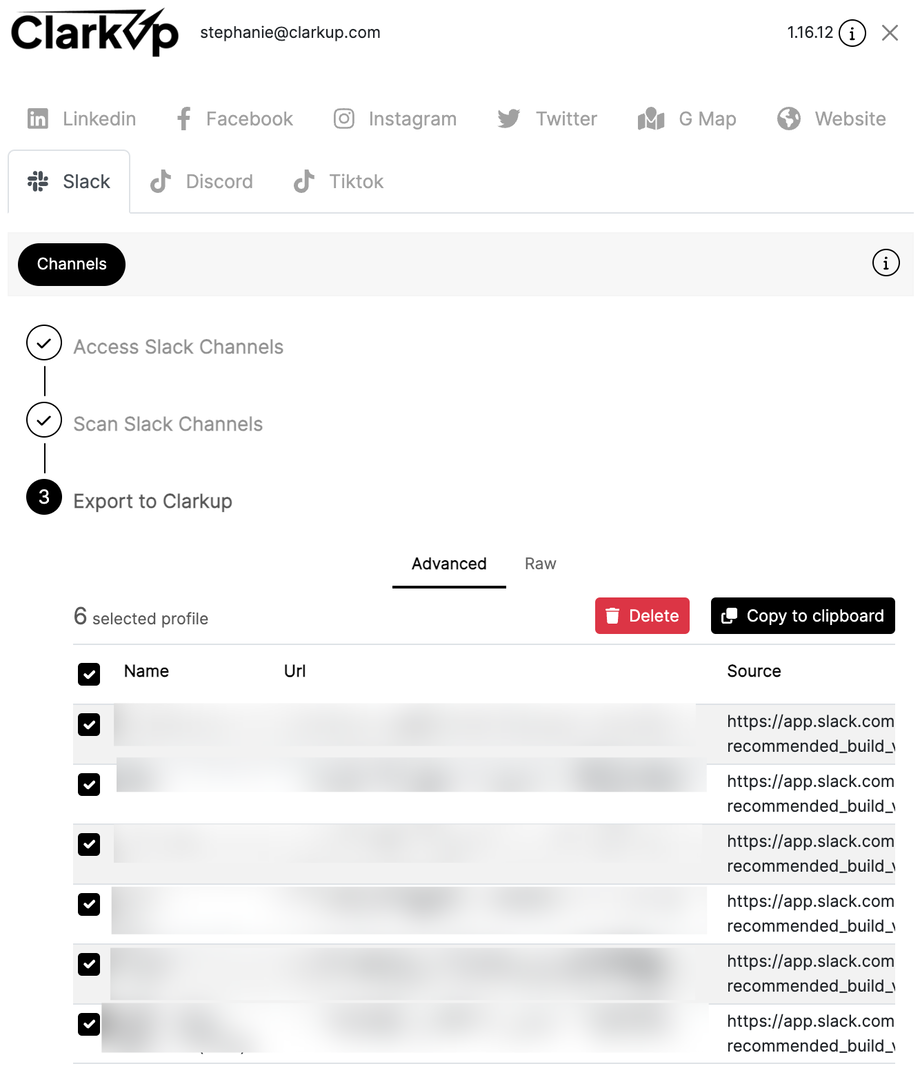Click the 6 selected profile count
Screen dimensions: 920x1075
pyautogui.click(x=141, y=616)
